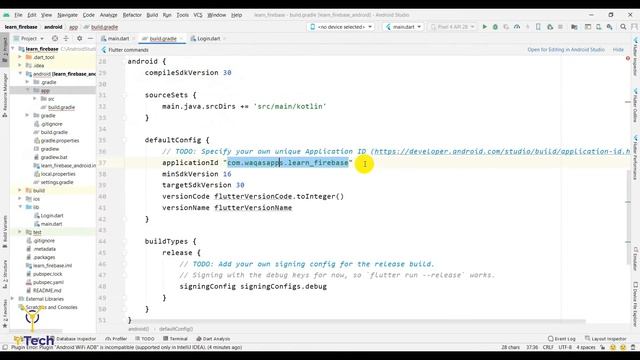Open the Emulator side panel
Viewport: 640px width, 360px height.
[x=636, y=258]
